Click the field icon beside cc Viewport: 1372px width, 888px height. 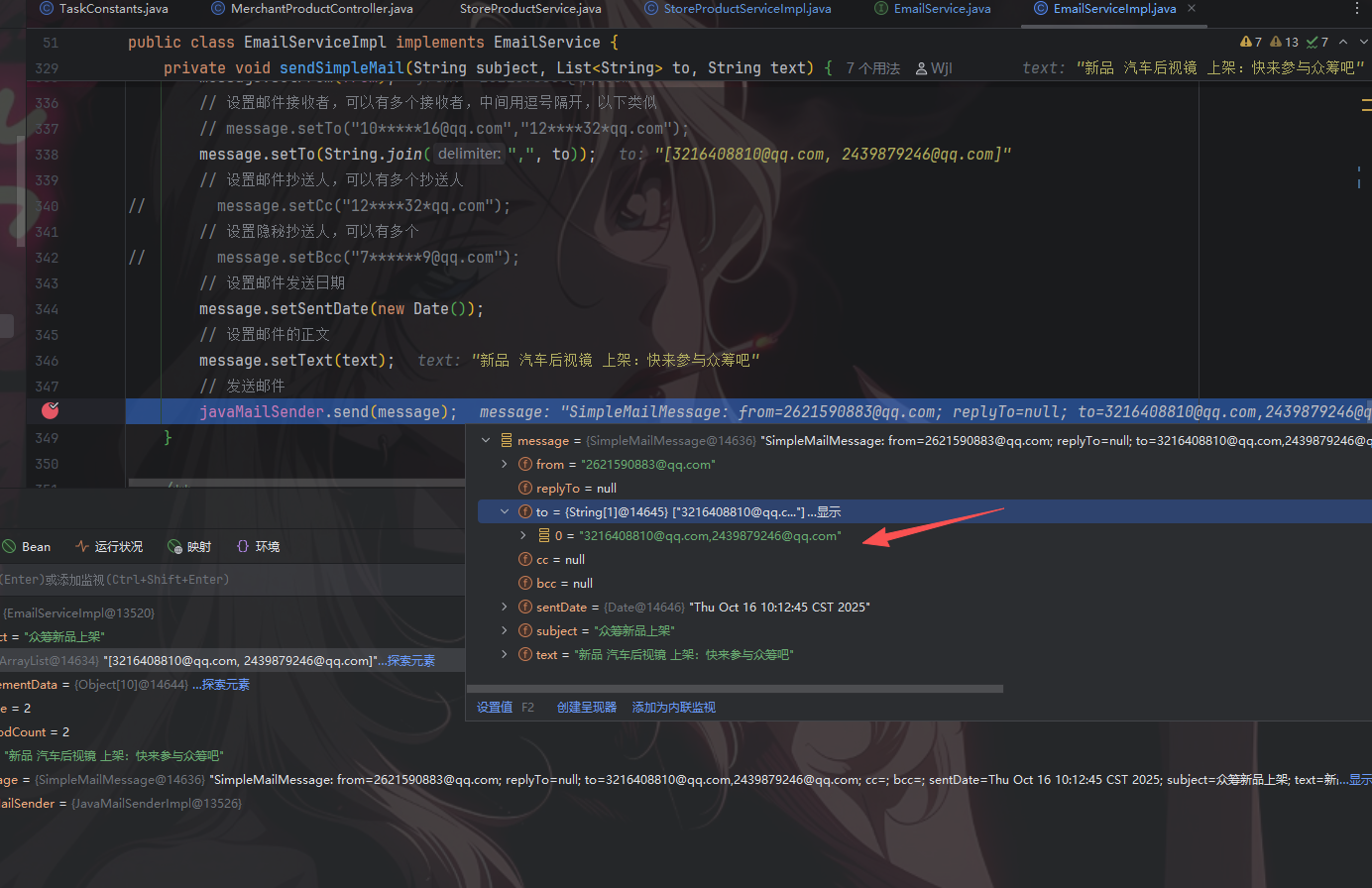coord(525,559)
